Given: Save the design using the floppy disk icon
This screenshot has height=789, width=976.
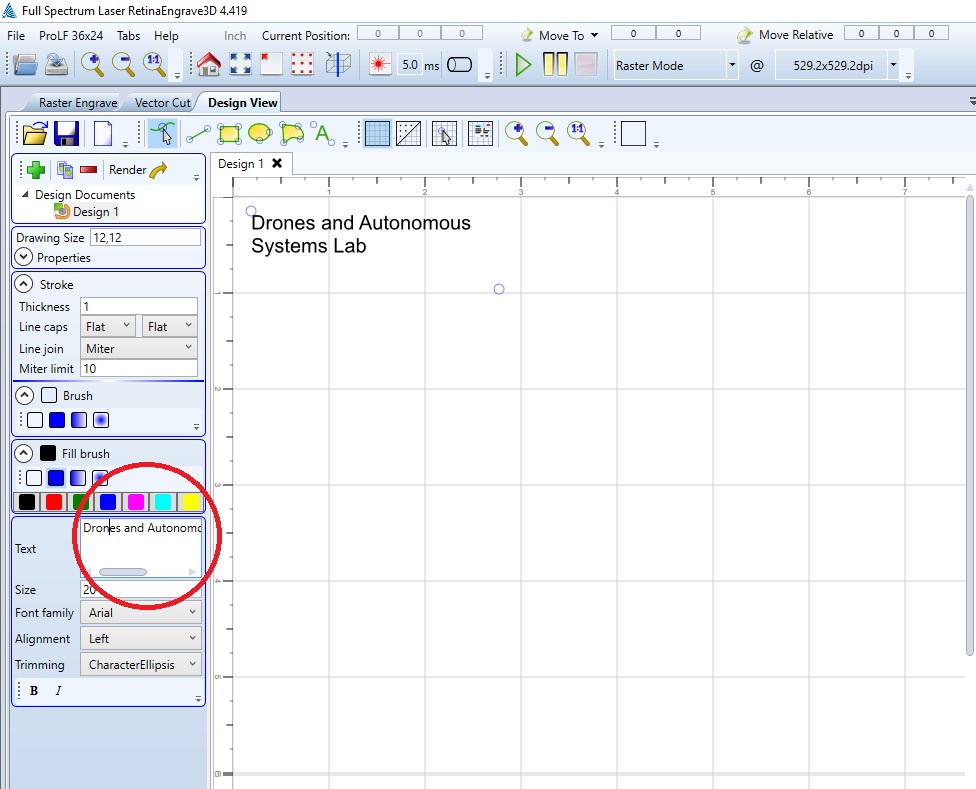Looking at the screenshot, I should pyautogui.click(x=67, y=134).
